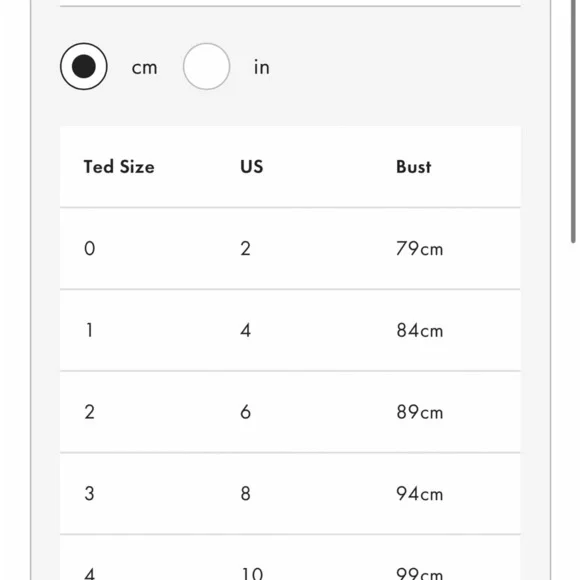Click the US size 4 cell

(x=246, y=330)
